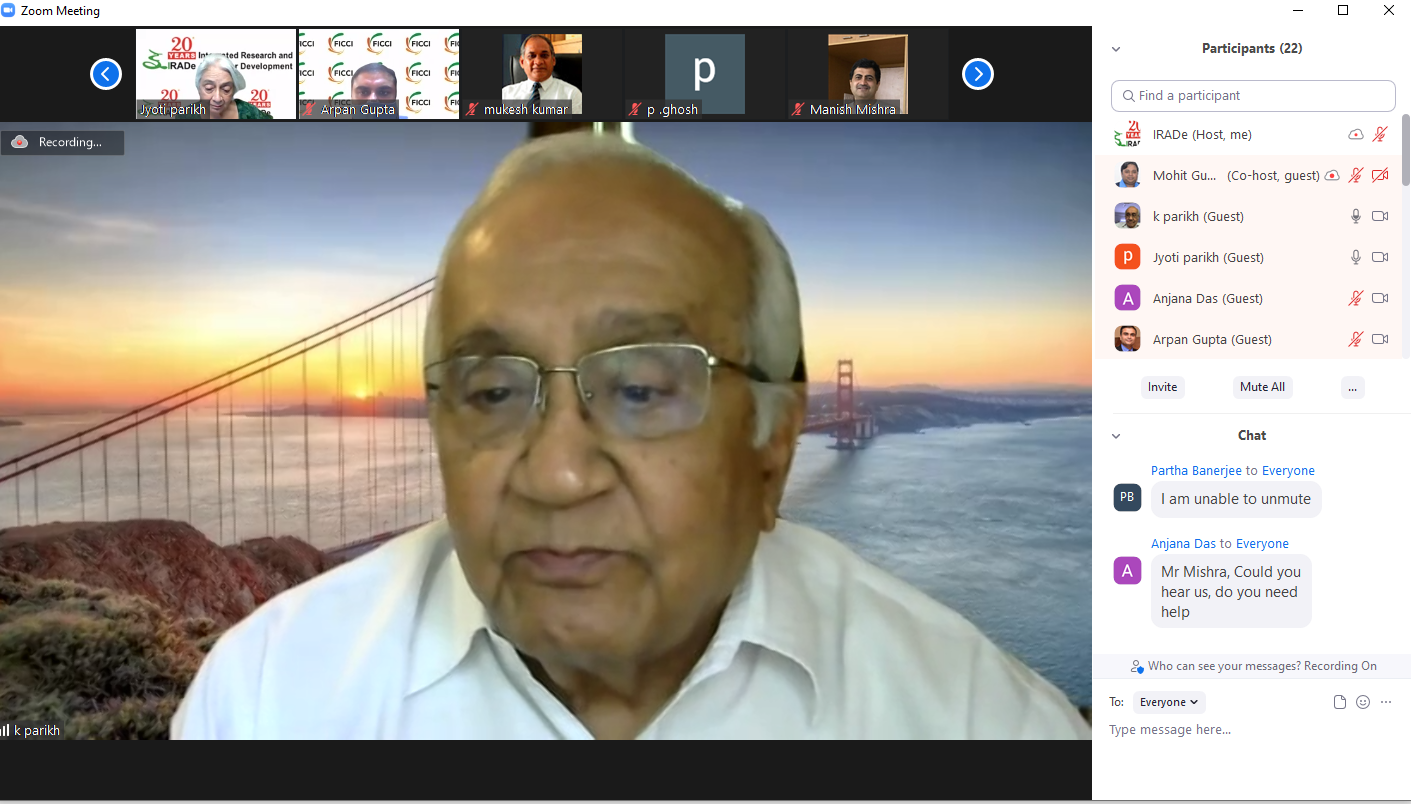Open the Everyone recipient dropdown
The width and height of the screenshot is (1411, 804).
click(x=1169, y=702)
